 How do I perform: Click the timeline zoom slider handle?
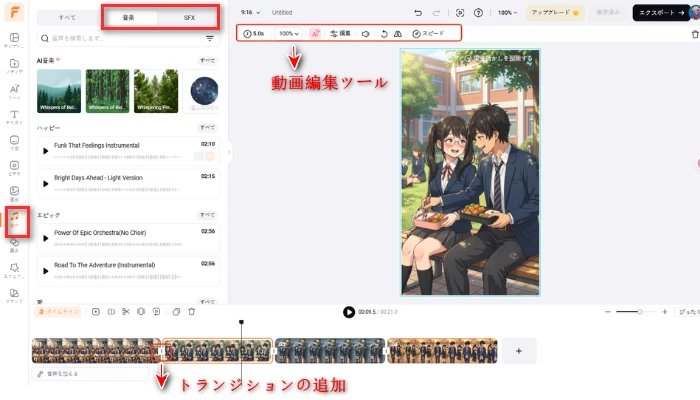click(640, 312)
